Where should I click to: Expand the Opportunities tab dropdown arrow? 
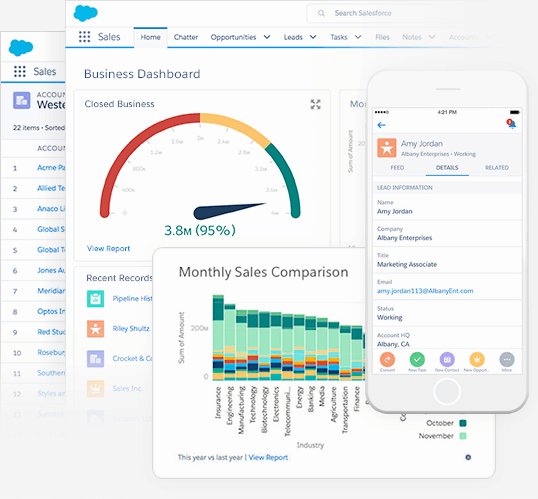(267, 37)
